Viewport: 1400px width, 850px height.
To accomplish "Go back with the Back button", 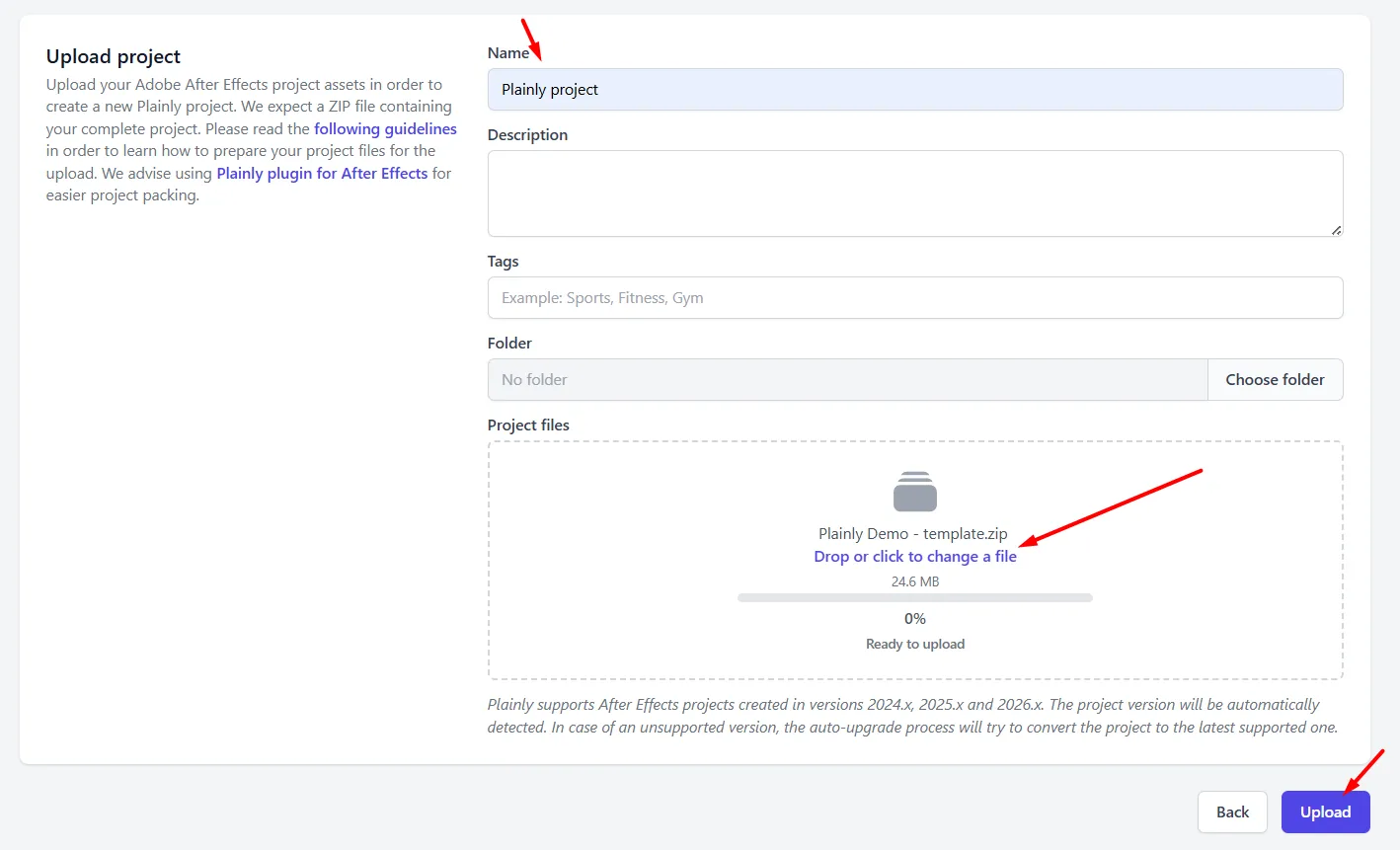I will click(x=1232, y=811).
